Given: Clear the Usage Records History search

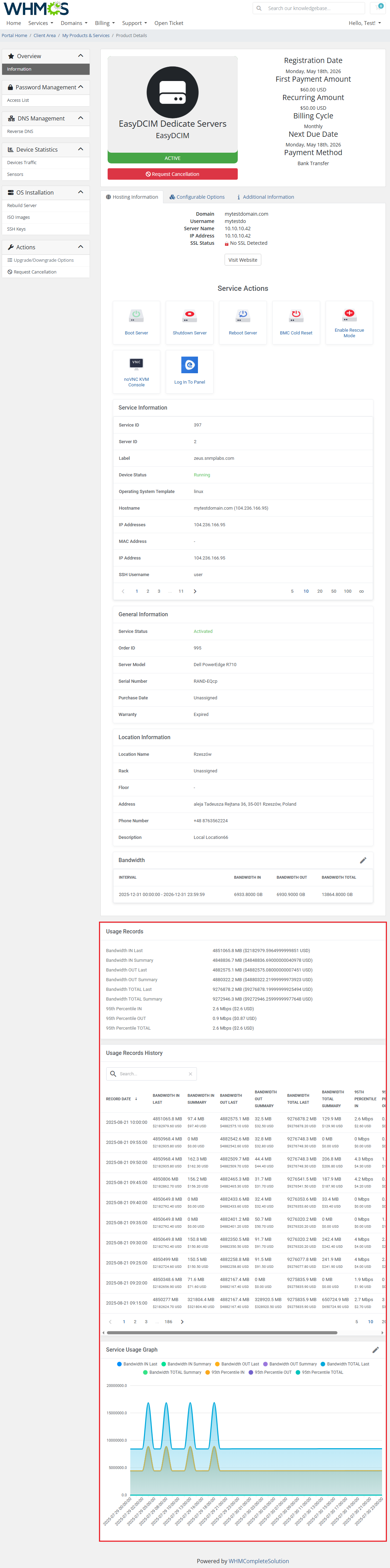Looking at the screenshot, I should pyautogui.click(x=190, y=1074).
